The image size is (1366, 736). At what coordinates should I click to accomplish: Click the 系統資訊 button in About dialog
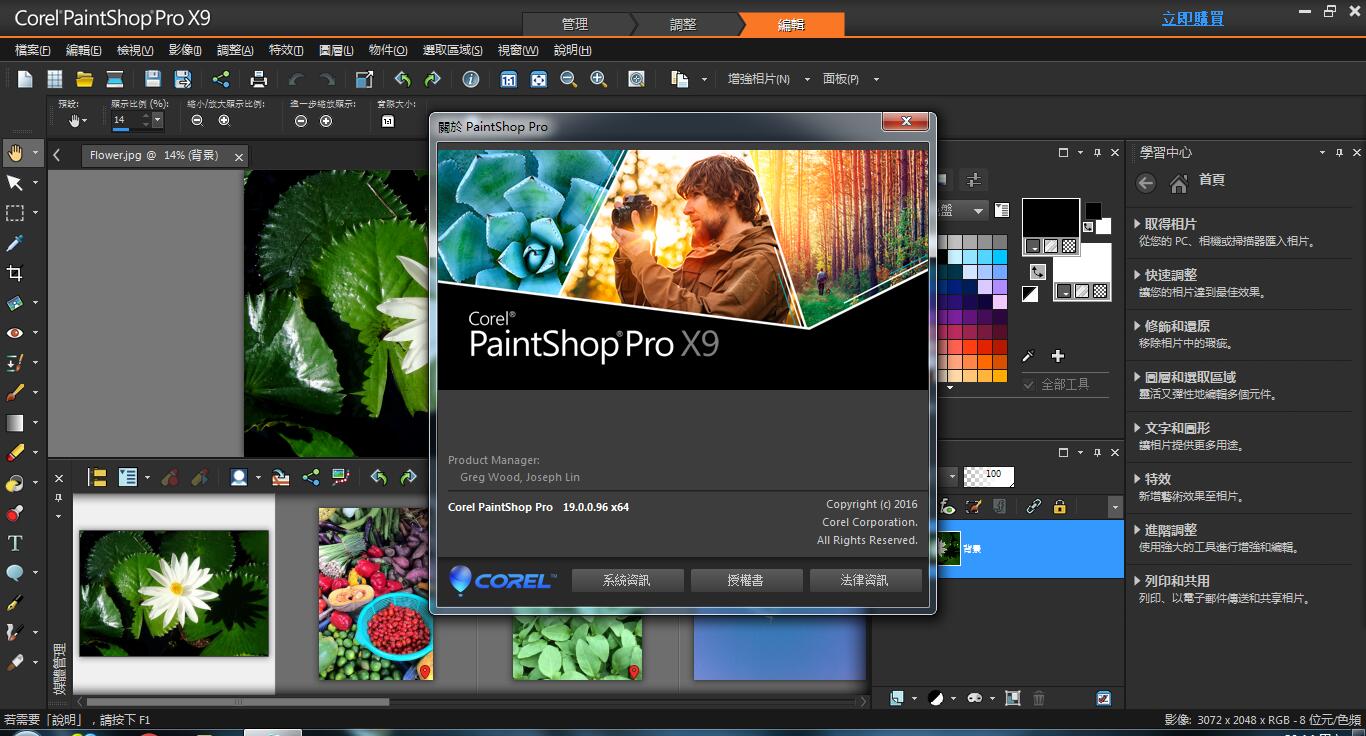point(627,580)
